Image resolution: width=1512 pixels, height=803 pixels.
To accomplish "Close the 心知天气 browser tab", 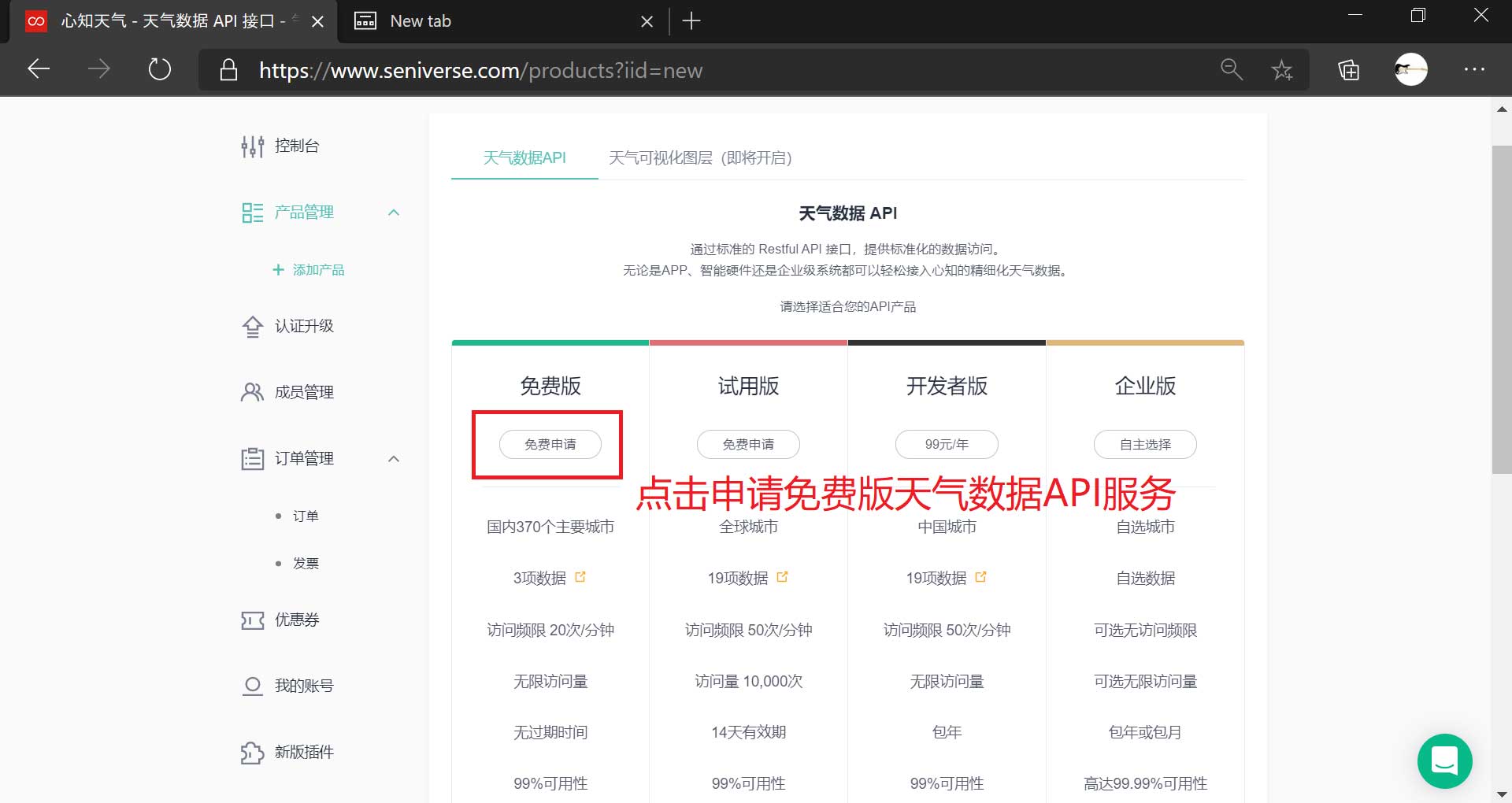I will point(317,21).
